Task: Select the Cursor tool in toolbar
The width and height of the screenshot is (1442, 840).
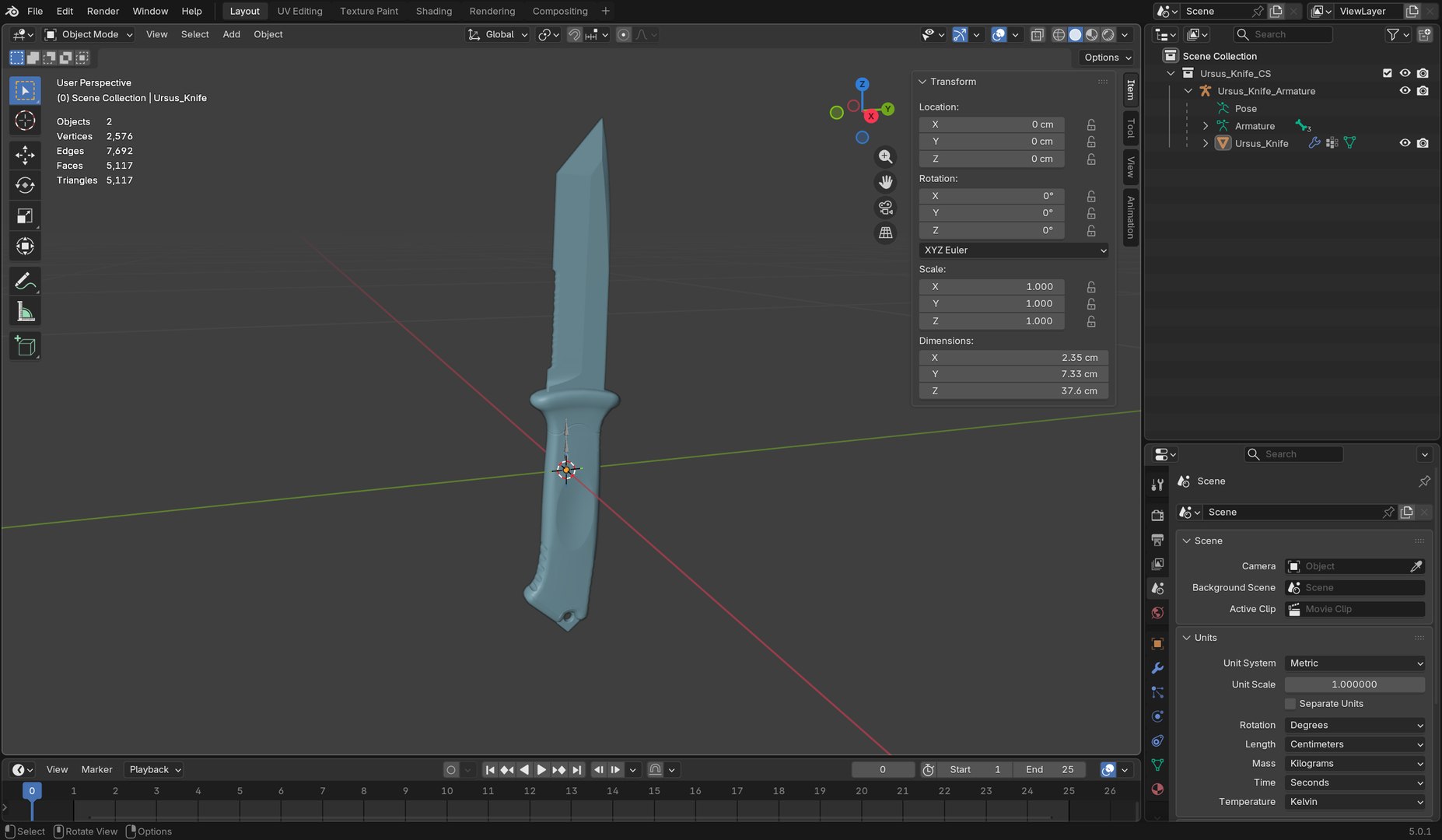Action: point(25,121)
